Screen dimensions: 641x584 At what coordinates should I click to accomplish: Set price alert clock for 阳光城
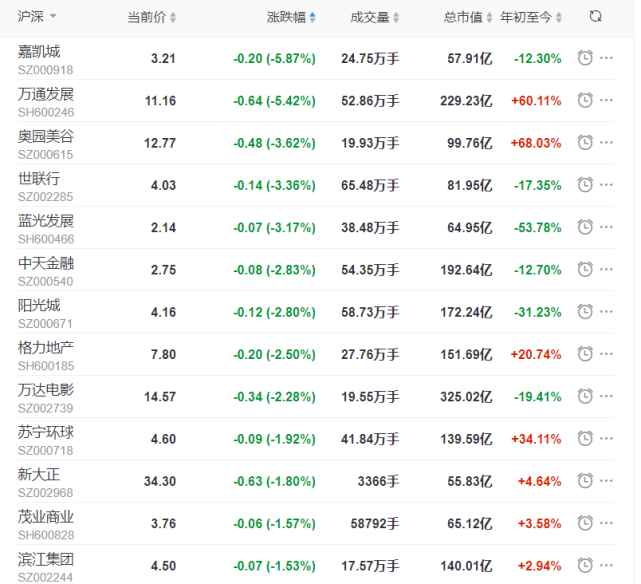(585, 312)
